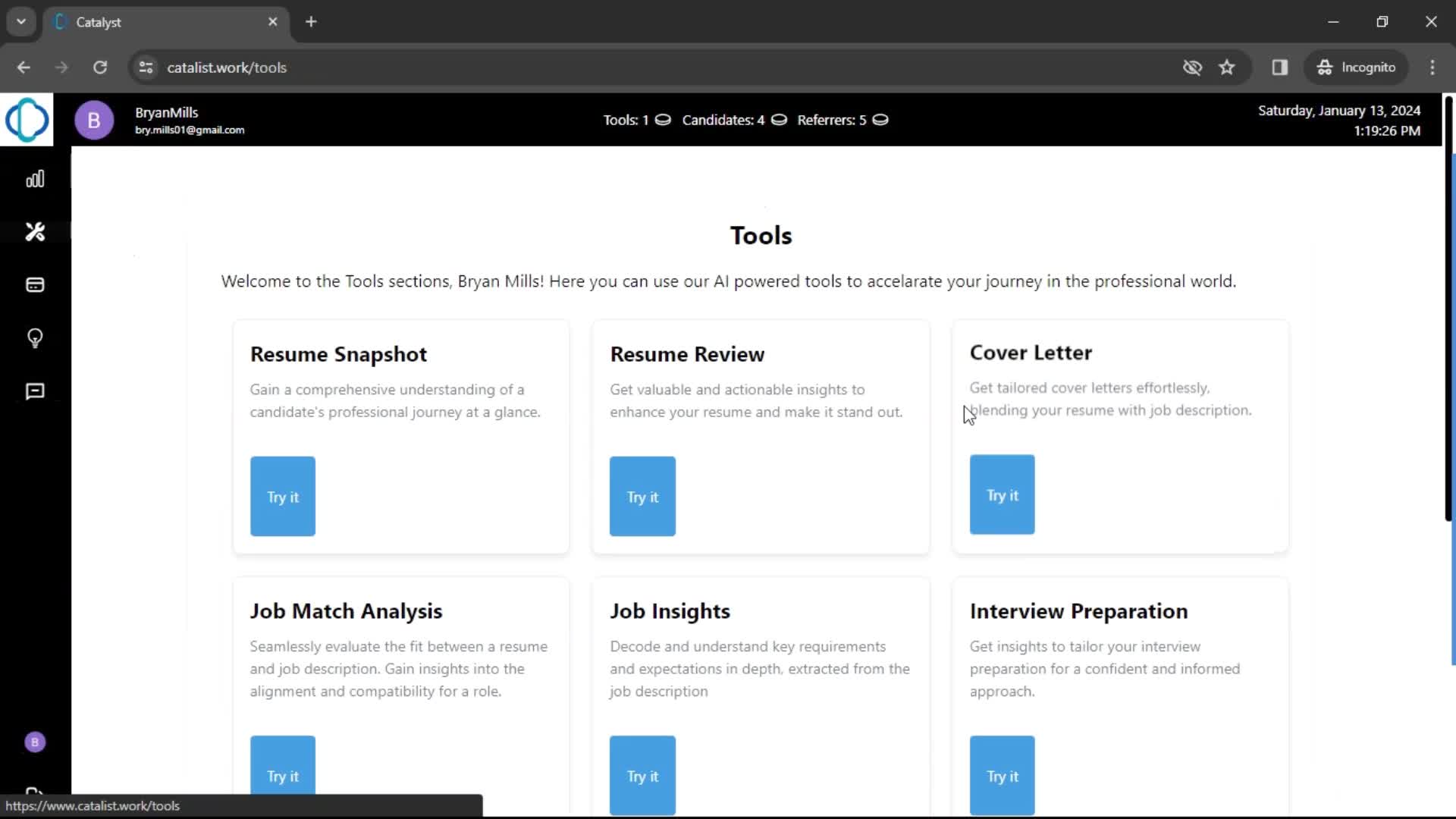Screen dimensions: 1456x819
Task: Try the Resume Snapshot tool
Action: point(282,496)
